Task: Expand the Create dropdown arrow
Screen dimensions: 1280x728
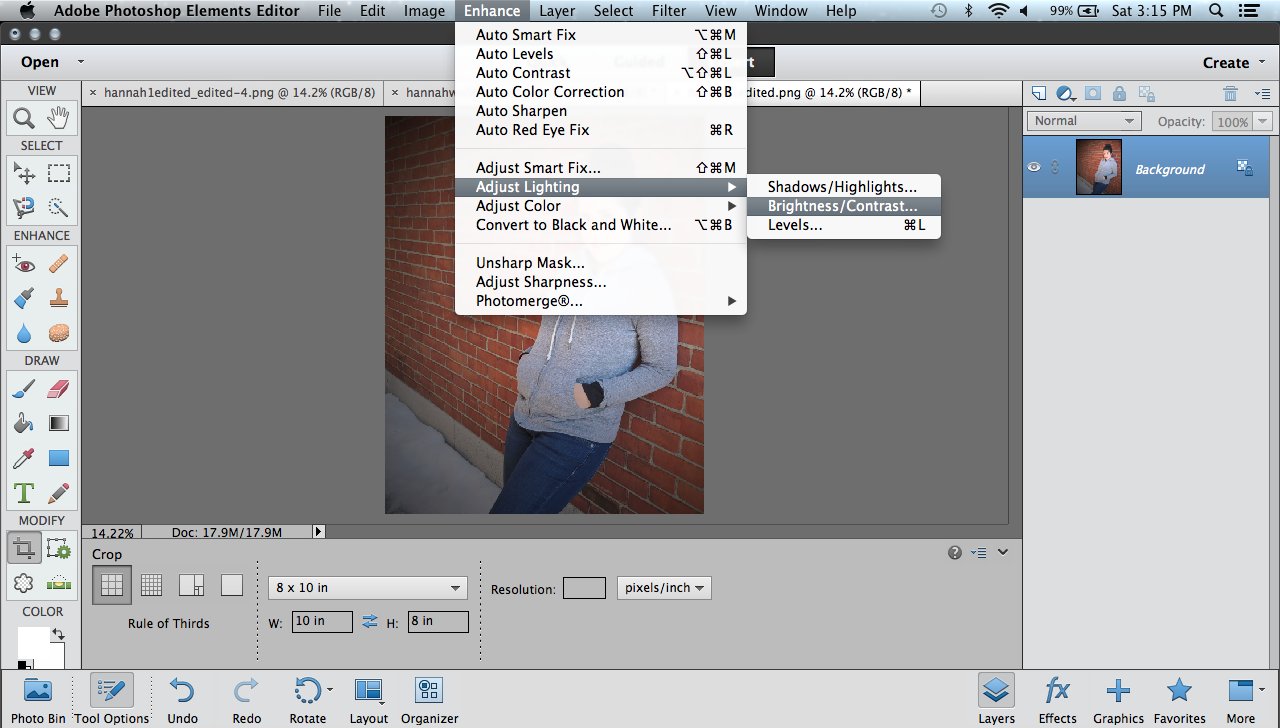Action: [x=1262, y=63]
